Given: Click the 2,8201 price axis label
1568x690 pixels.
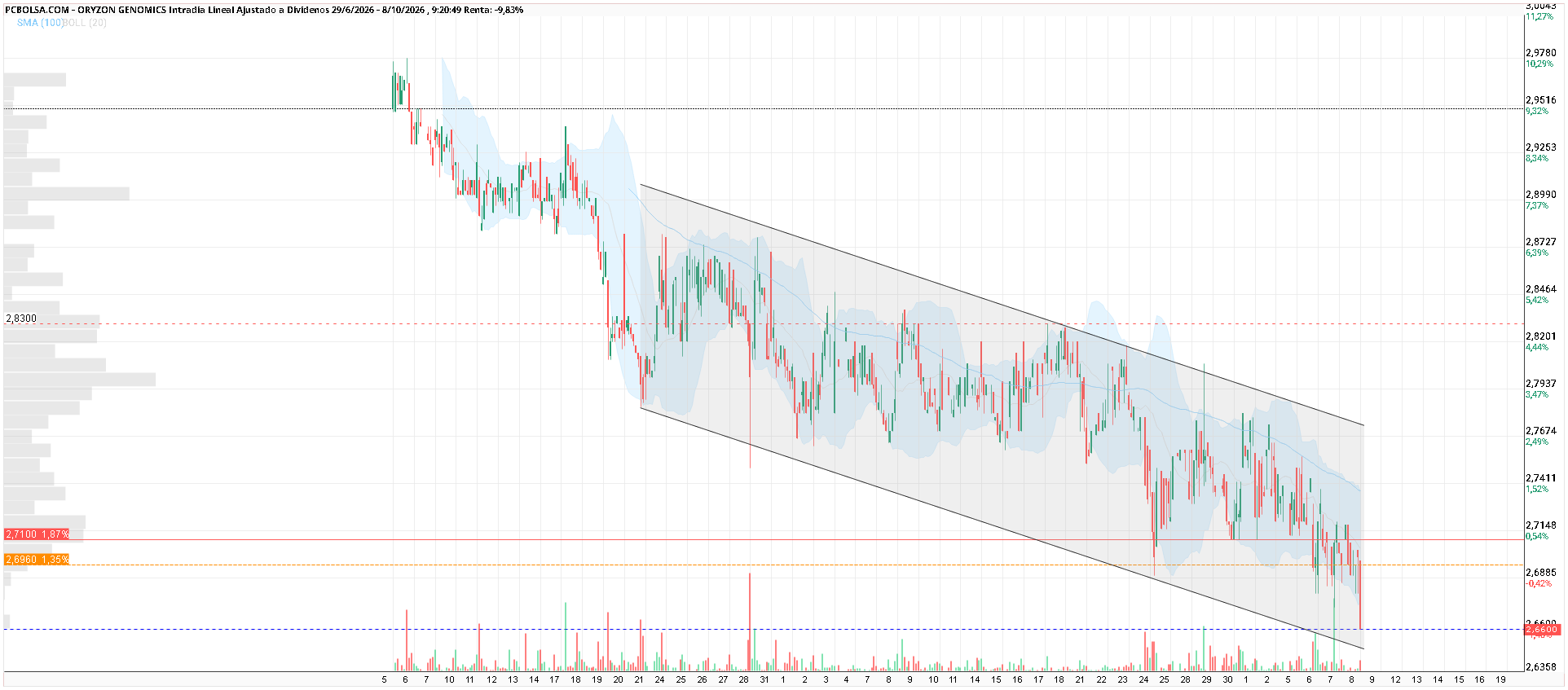Looking at the screenshot, I should (1540, 336).
